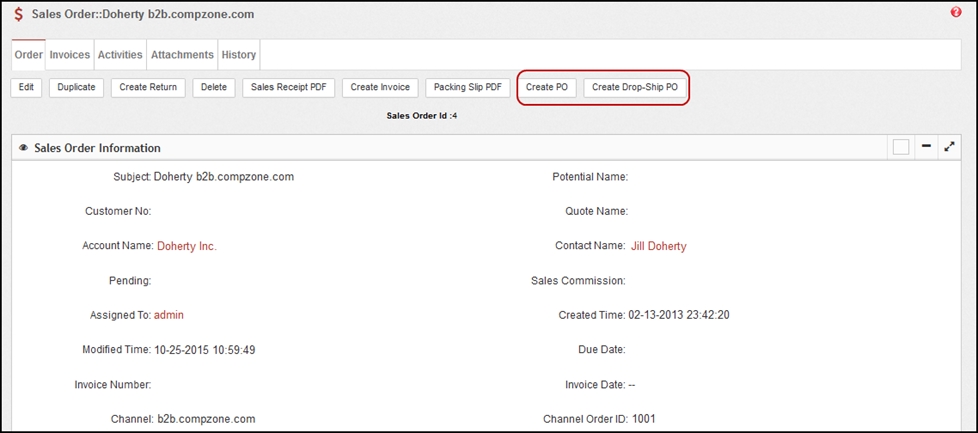This screenshot has height=433, width=978.
Task: Select the Quote Name label
Action: coord(596,212)
